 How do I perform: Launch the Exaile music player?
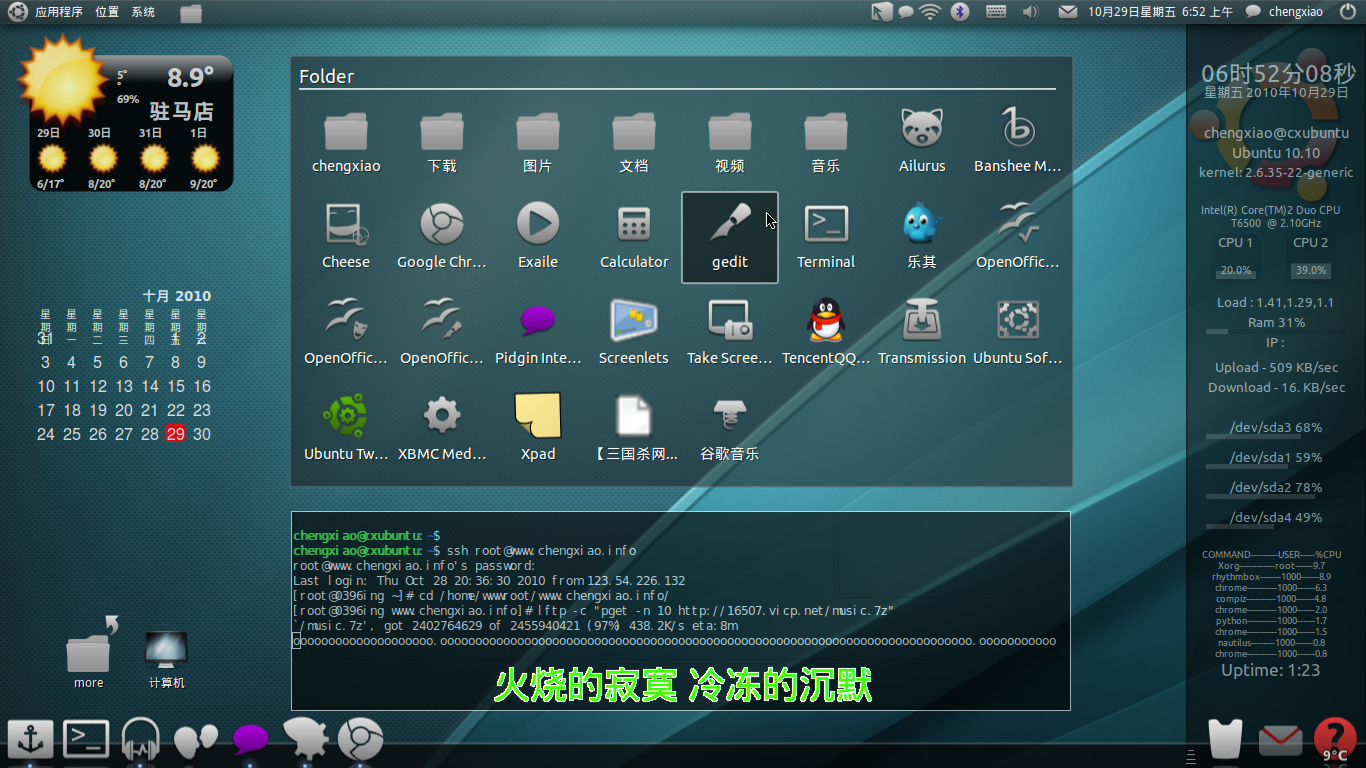pyautogui.click(x=538, y=238)
